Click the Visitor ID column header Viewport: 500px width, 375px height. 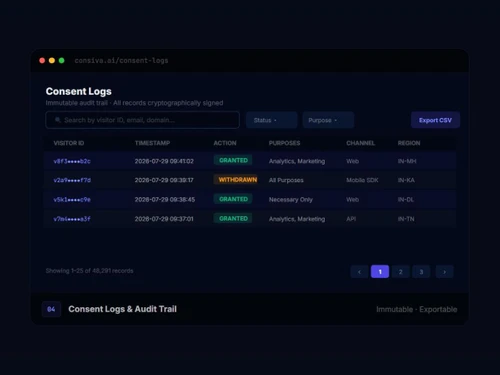pos(69,143)
